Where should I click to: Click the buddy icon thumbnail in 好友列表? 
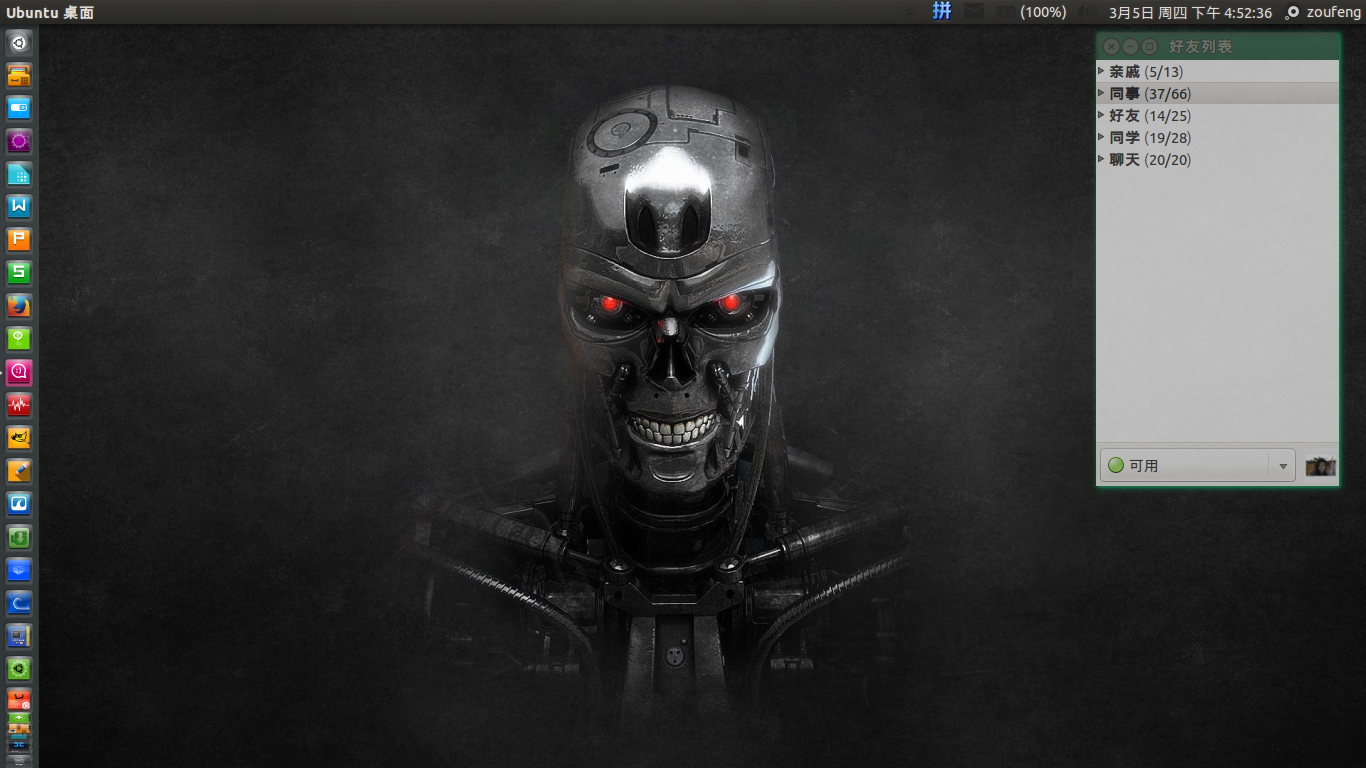pyautogui.click(x=1321, y=466)
